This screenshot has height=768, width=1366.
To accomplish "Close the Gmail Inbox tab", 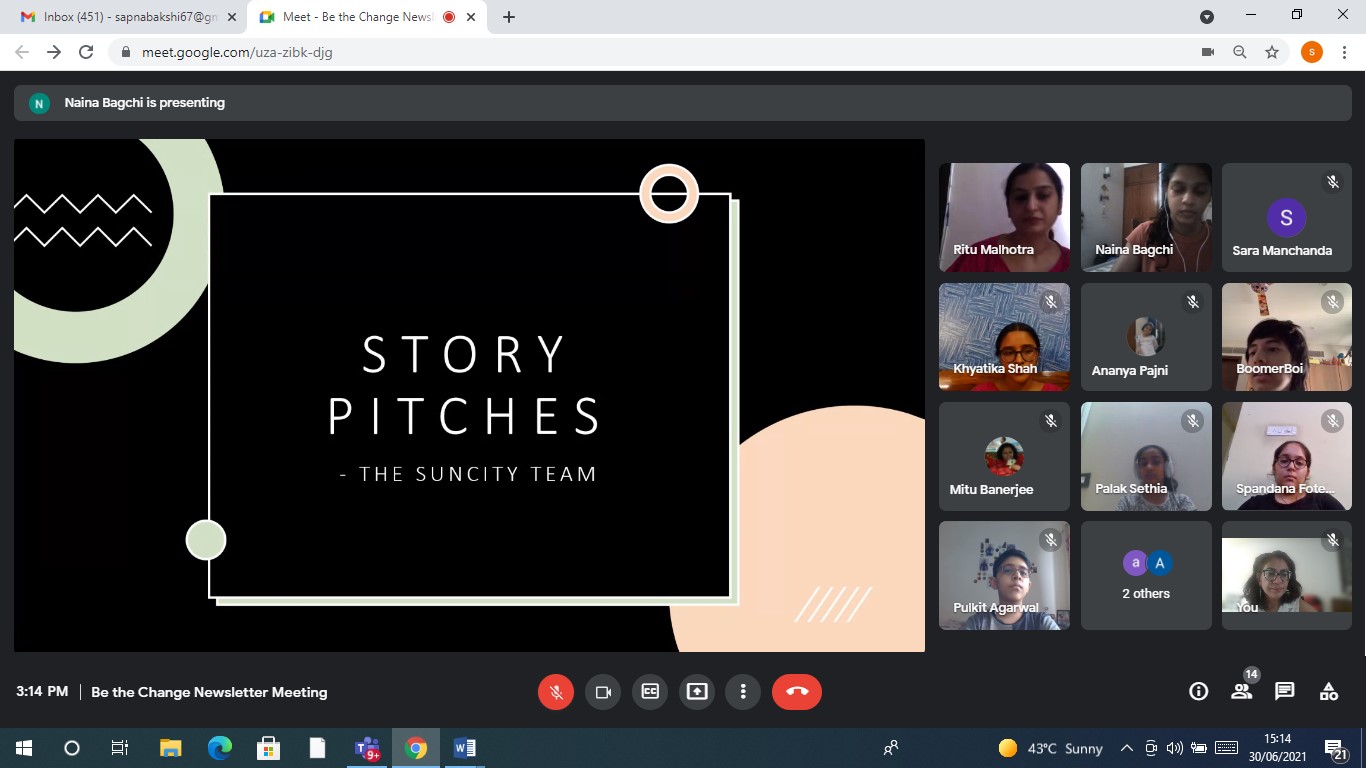I will (231, 17).
